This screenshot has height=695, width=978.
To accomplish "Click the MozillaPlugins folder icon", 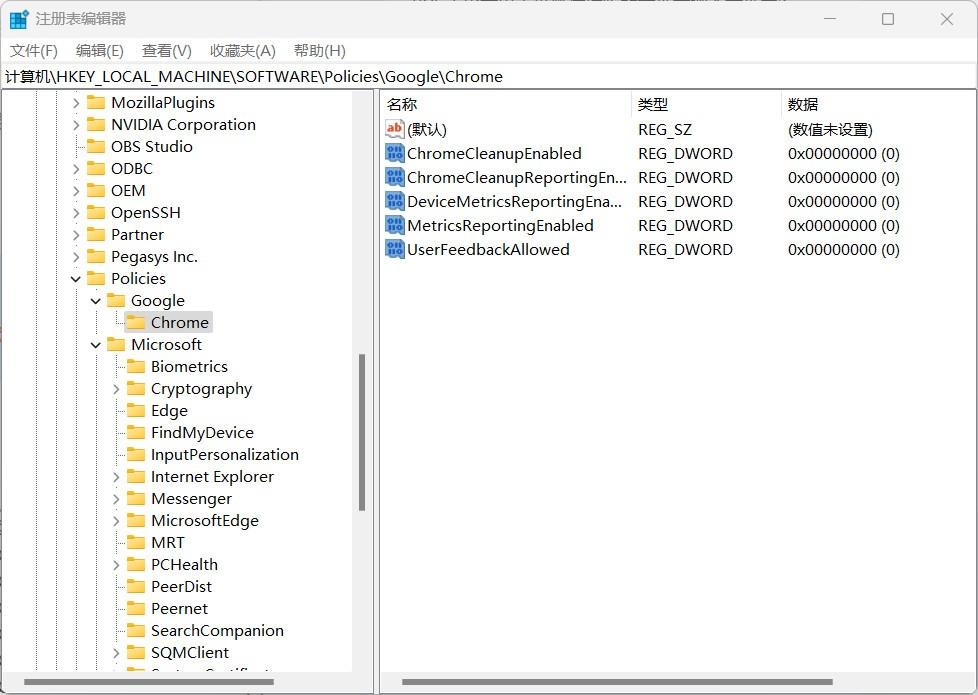I will coord(96,102).
